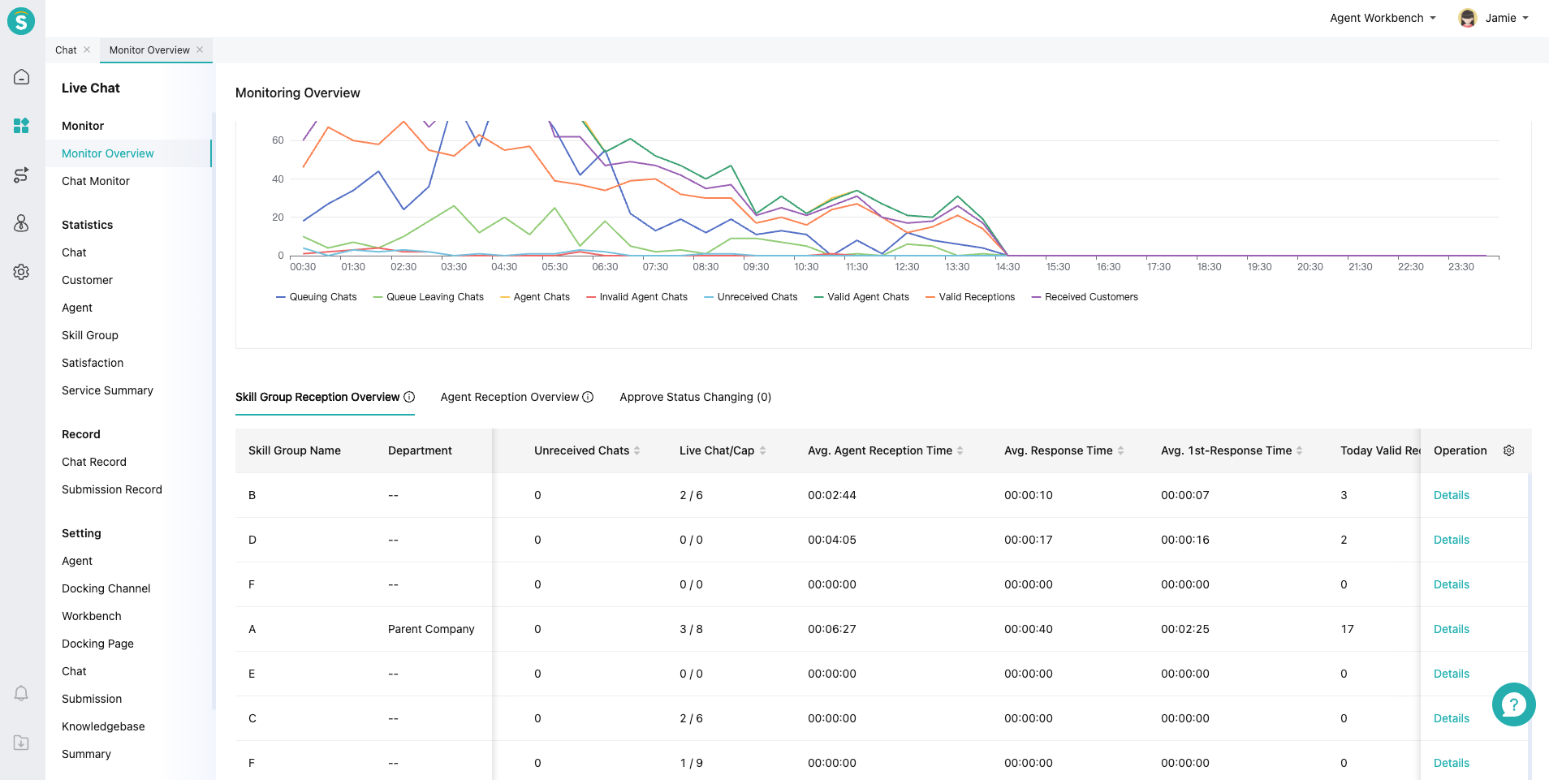
Task: Open the gear settings icon in left rail
Action: (x=21, y=272)
